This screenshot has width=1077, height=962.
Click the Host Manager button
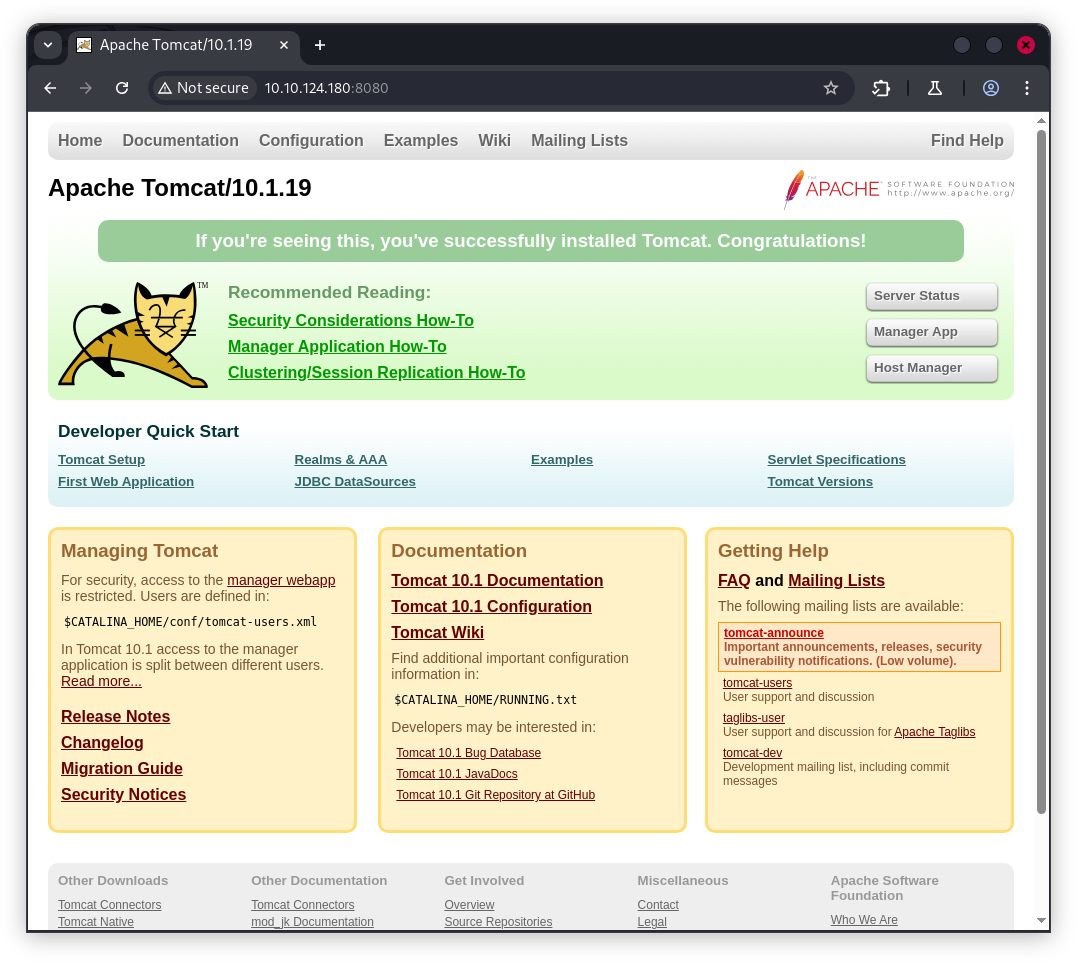pyautogui.click(x=931, y=368)
